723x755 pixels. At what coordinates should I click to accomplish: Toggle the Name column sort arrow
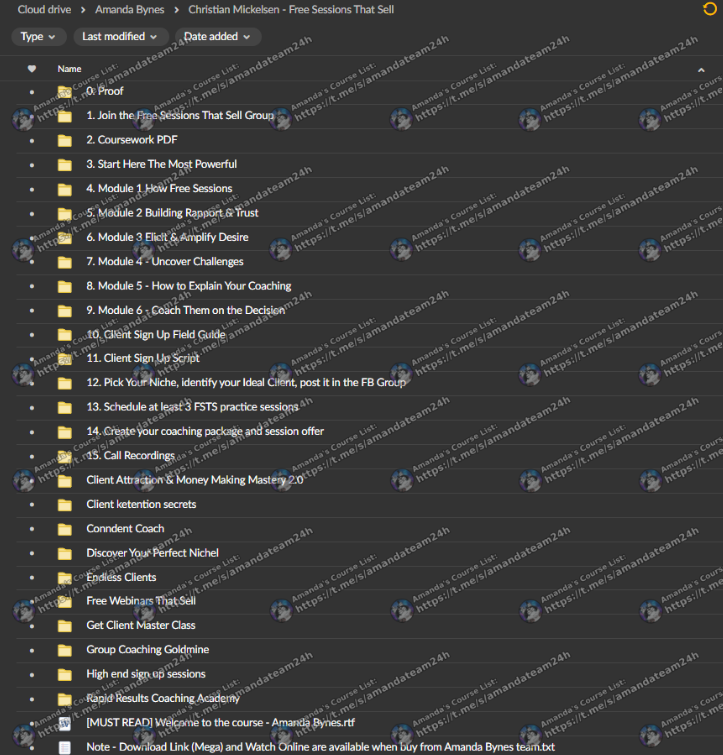click(x=701, y=70)
